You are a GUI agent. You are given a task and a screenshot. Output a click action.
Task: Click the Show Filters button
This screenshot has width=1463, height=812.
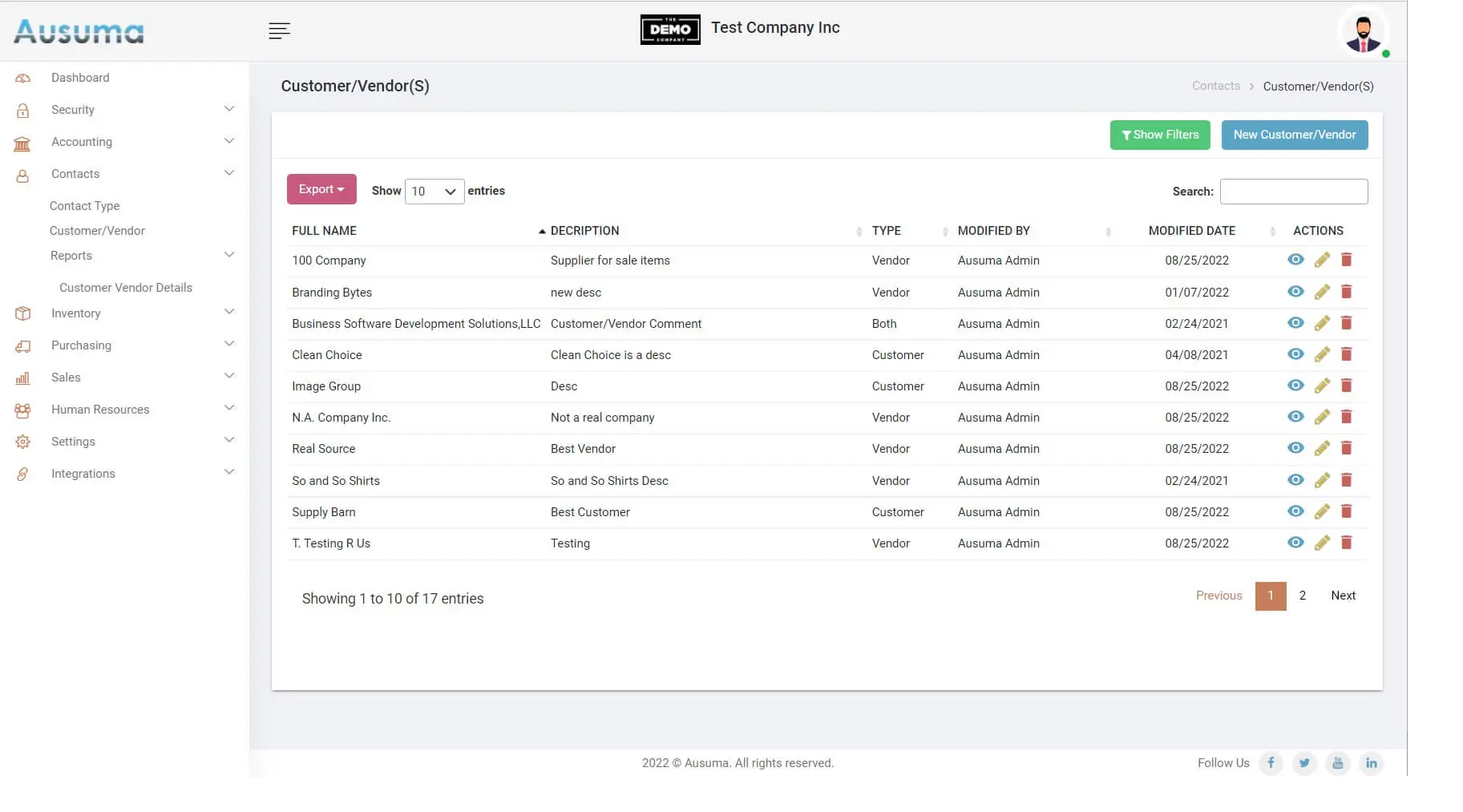click(x=1159, y=135)
